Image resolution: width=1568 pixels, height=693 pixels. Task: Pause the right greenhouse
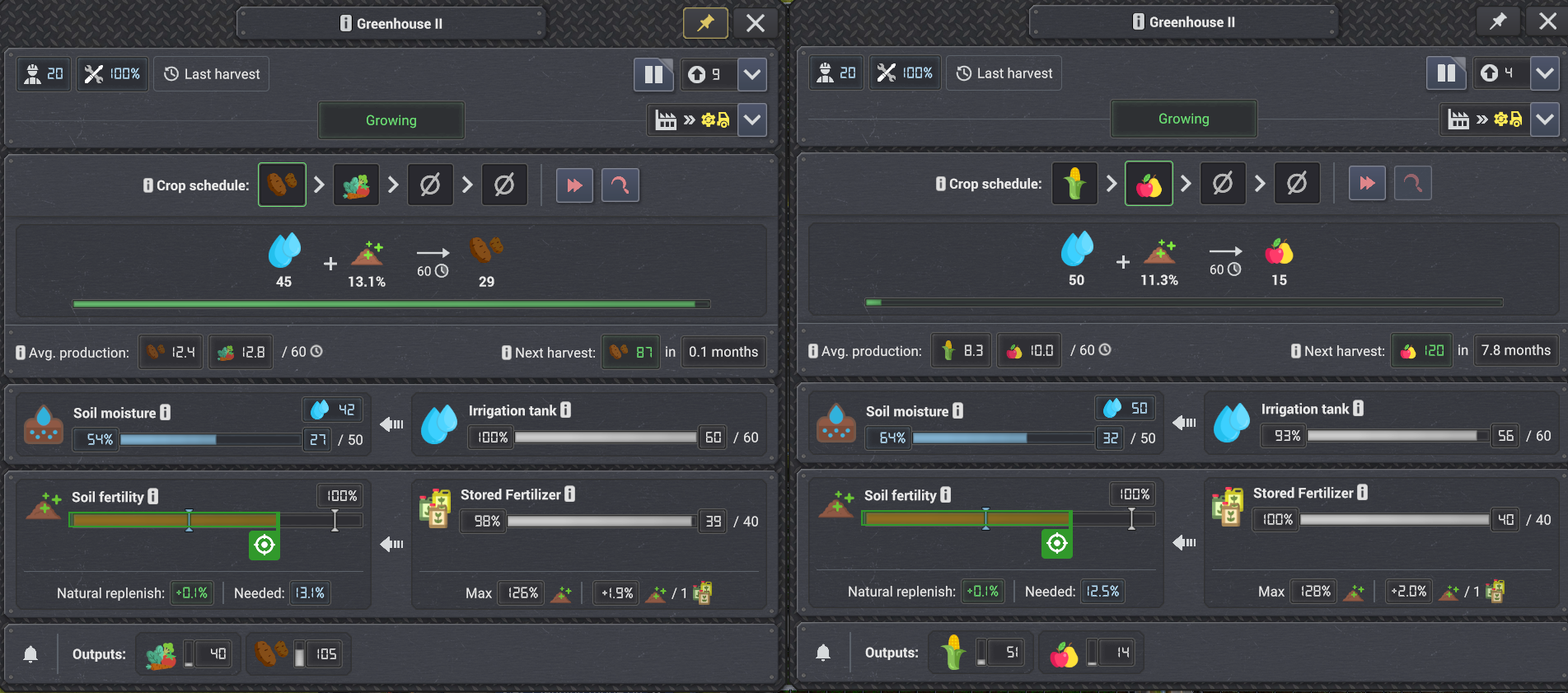(x=1446, y=73)
